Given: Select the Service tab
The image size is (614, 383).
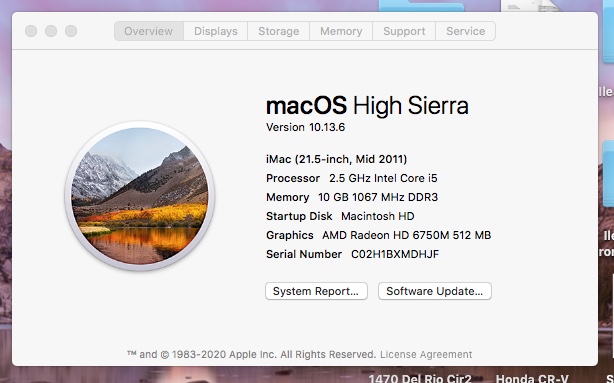Looking at the screenshot, I should (466, 31).
